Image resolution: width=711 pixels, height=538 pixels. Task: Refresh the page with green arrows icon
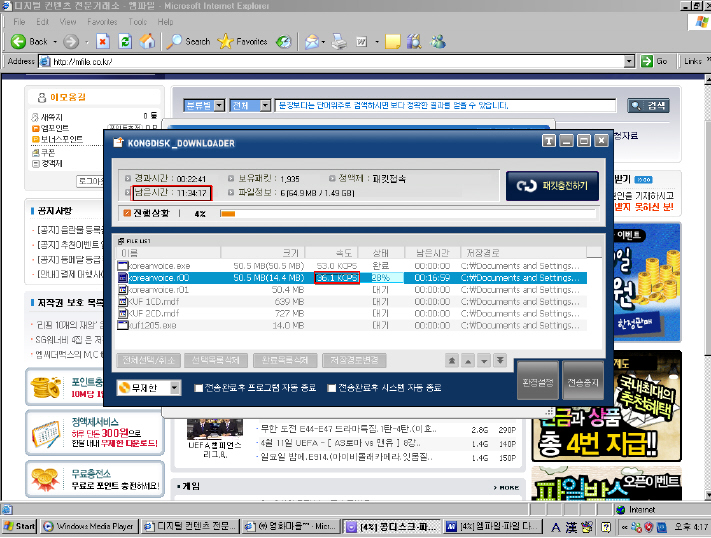coord(125,42)
